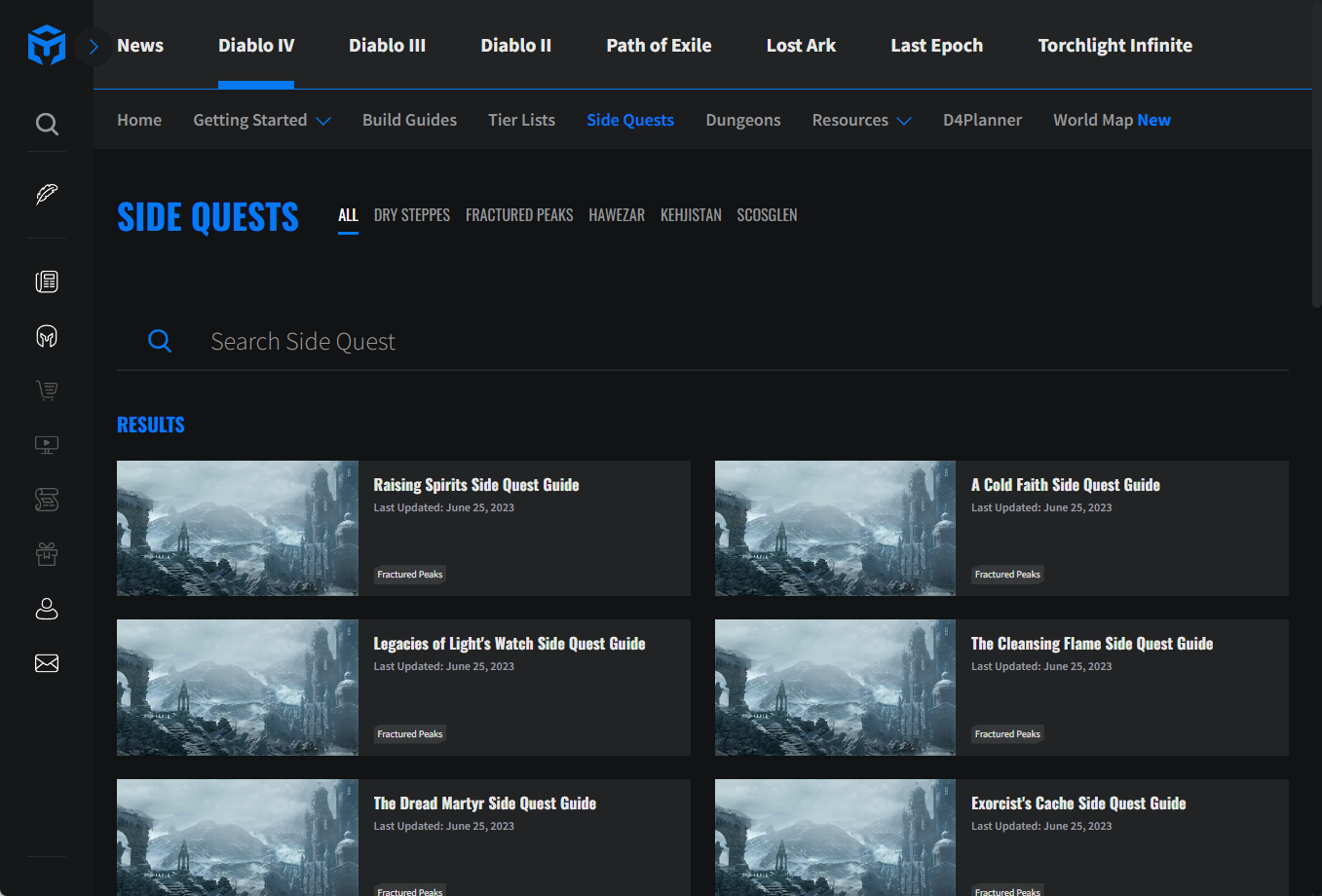The height and width of the screenshot is (896, 1322).
Task: Open the sidebar search magnifier icon
Action: click(x=47, y=124)
